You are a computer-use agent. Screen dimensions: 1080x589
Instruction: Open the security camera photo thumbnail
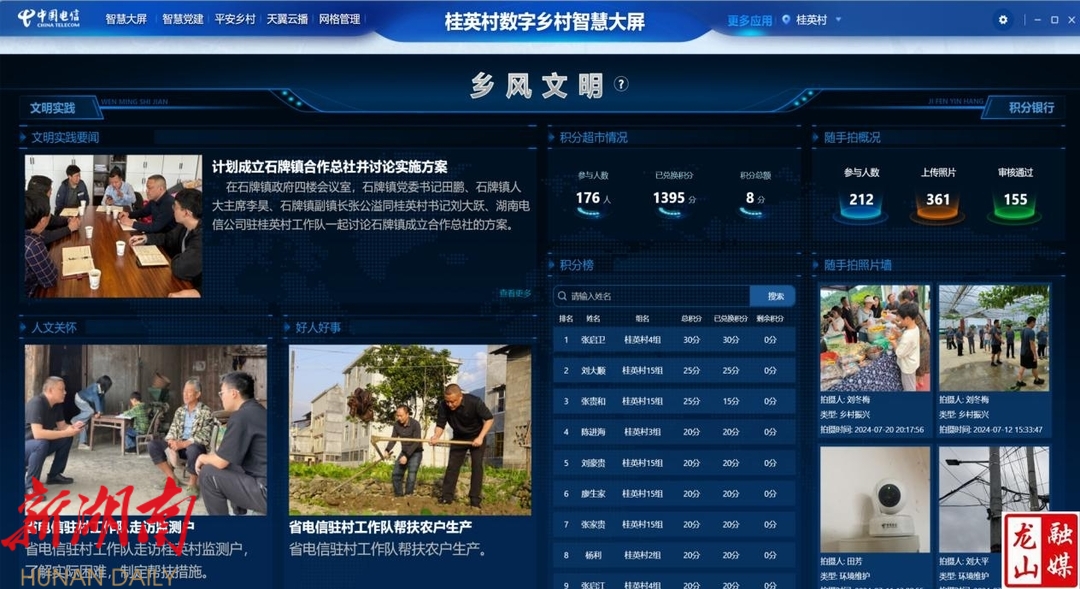click(874, 497)
